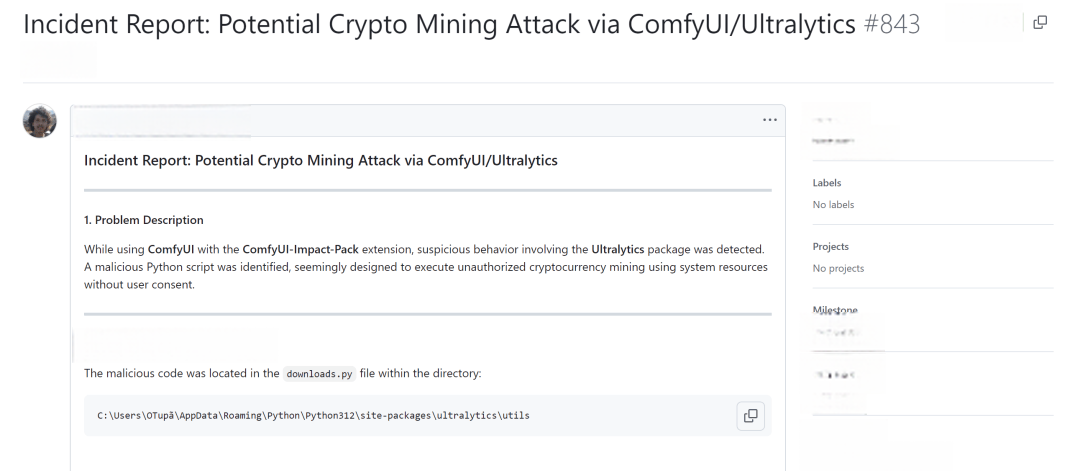The height and width of the screenshot is (471, 1080).
Task: Click the 'without user consent.' line
Action: coord(140,284)
